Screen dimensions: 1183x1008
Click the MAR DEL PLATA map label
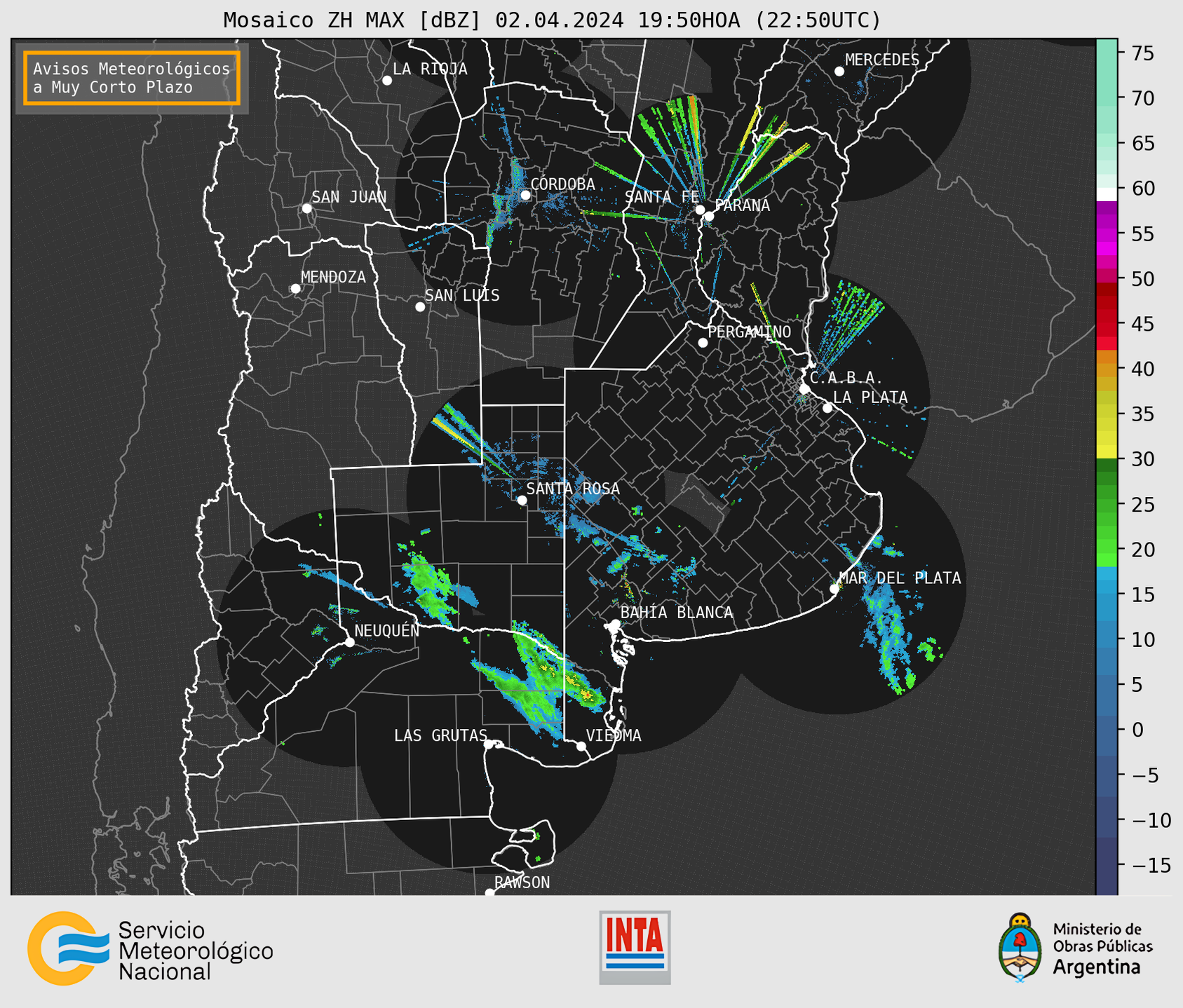900,578
